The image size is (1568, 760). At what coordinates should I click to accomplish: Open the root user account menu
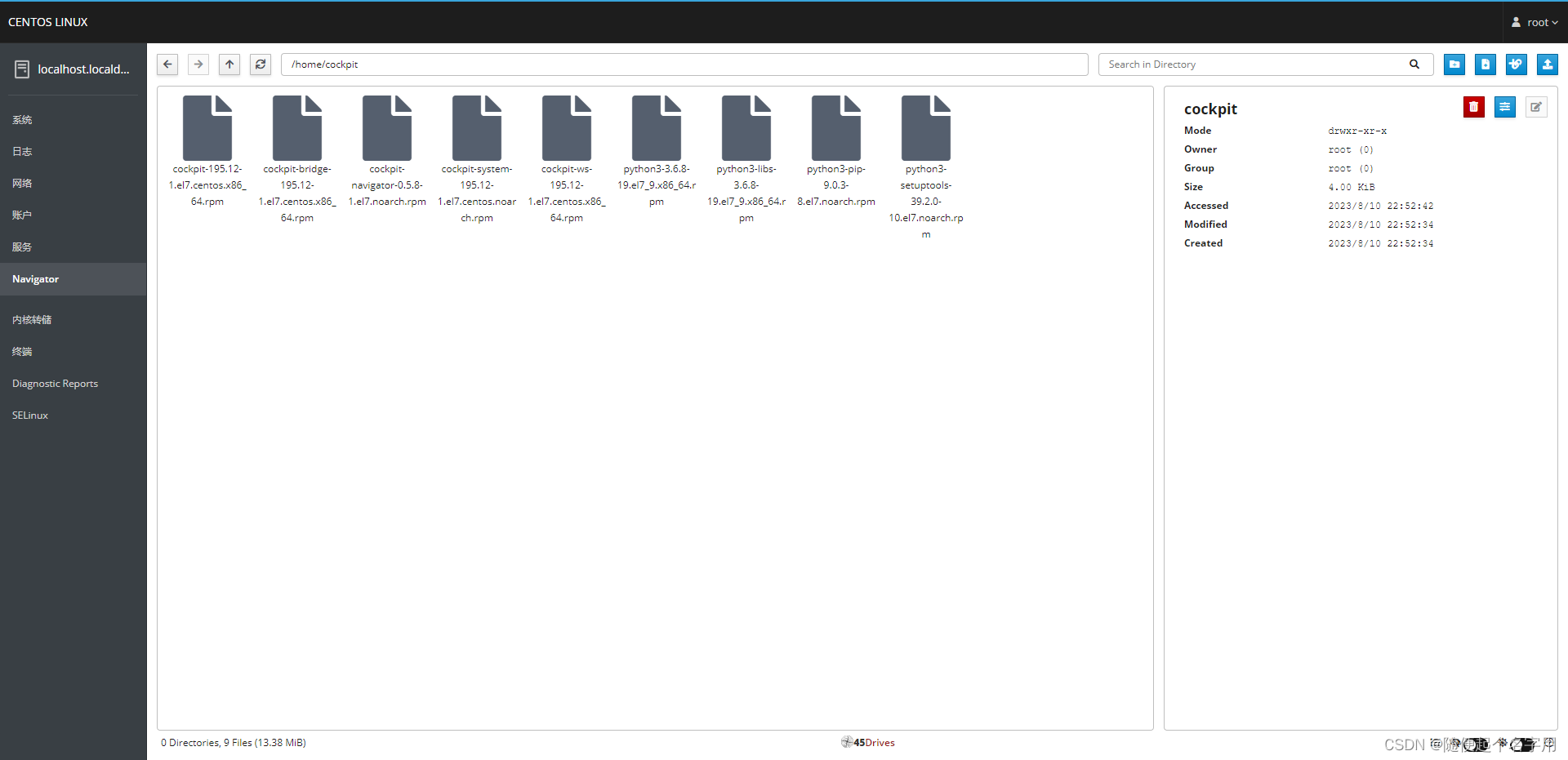[x=1534, y=22]
